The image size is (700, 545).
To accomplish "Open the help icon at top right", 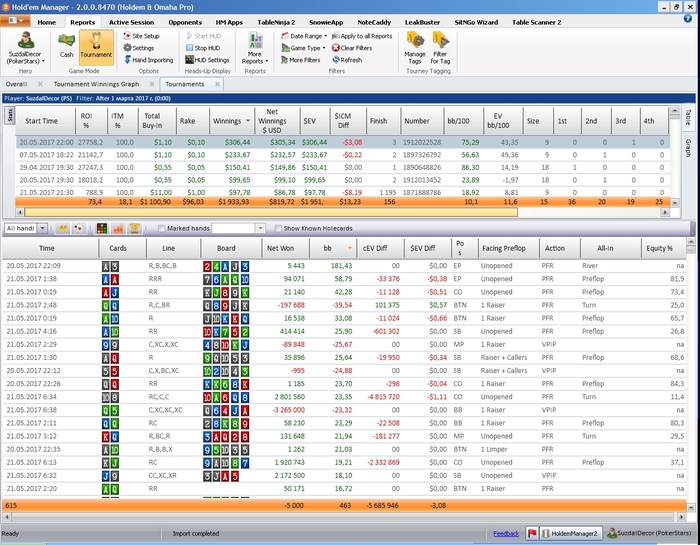I will tap(688, 19).
